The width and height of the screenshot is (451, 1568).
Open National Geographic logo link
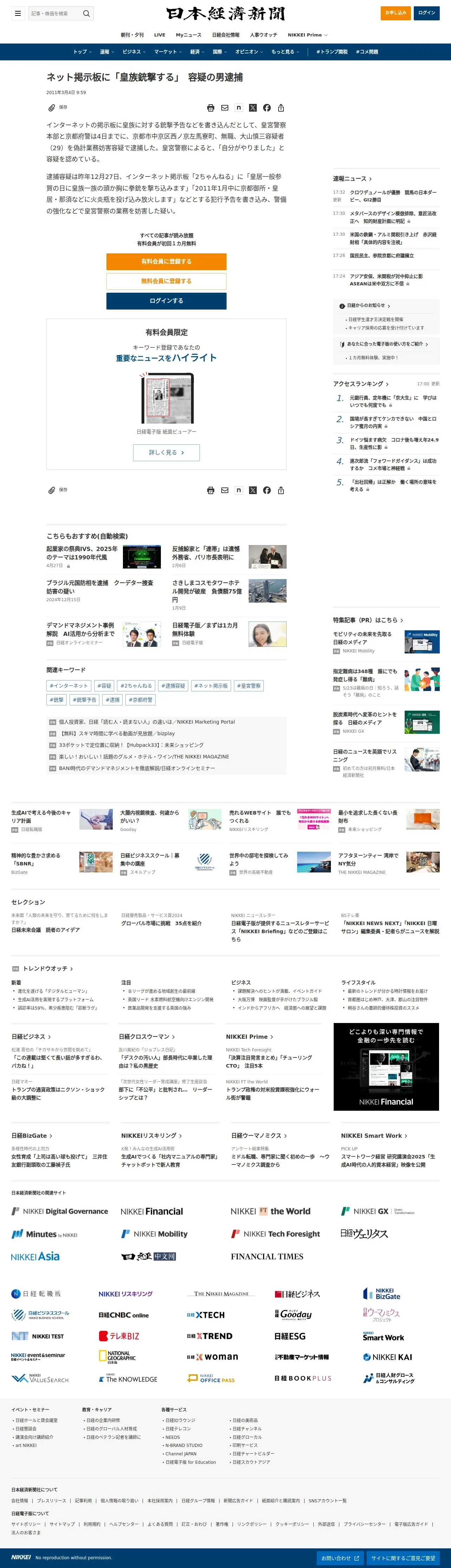[x=117, y=1357]
